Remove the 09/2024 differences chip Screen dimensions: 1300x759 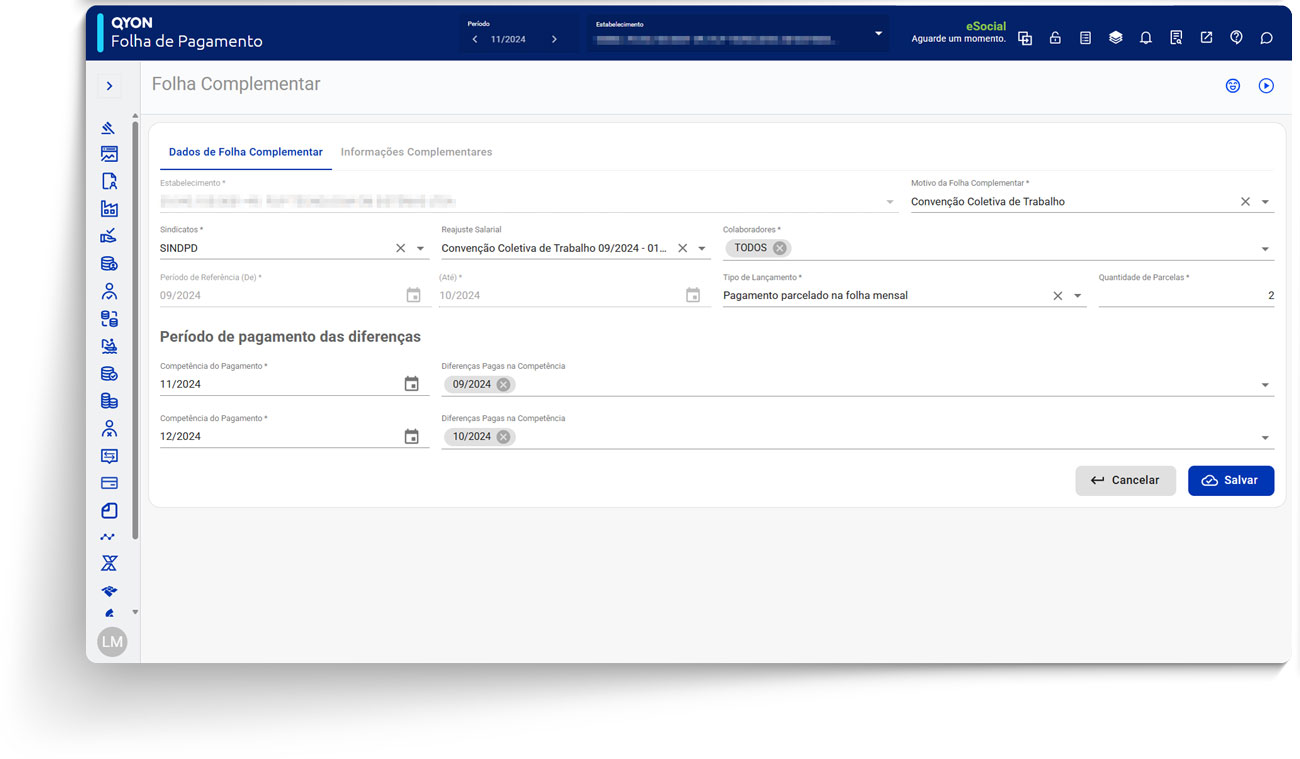click(503, 384)
